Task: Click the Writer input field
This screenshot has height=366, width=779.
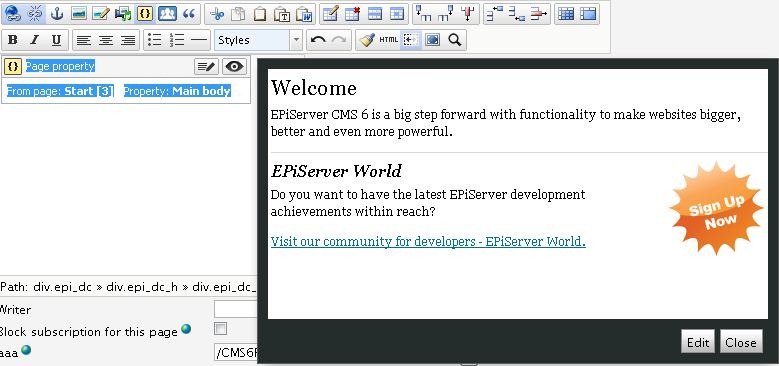Action: tap(235, 309)
